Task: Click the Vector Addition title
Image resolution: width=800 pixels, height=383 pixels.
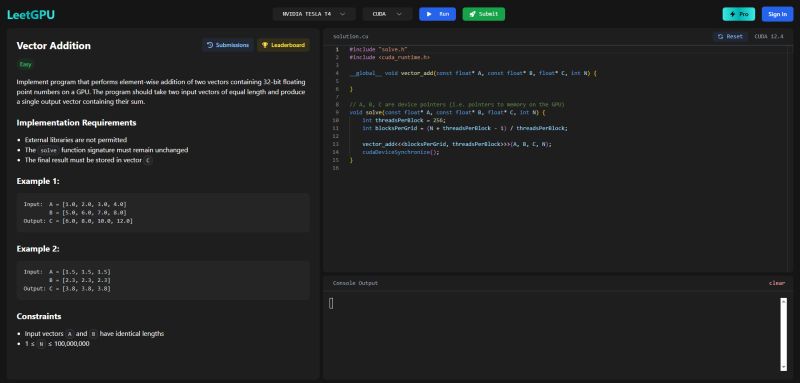Action: tap(54, 45)
